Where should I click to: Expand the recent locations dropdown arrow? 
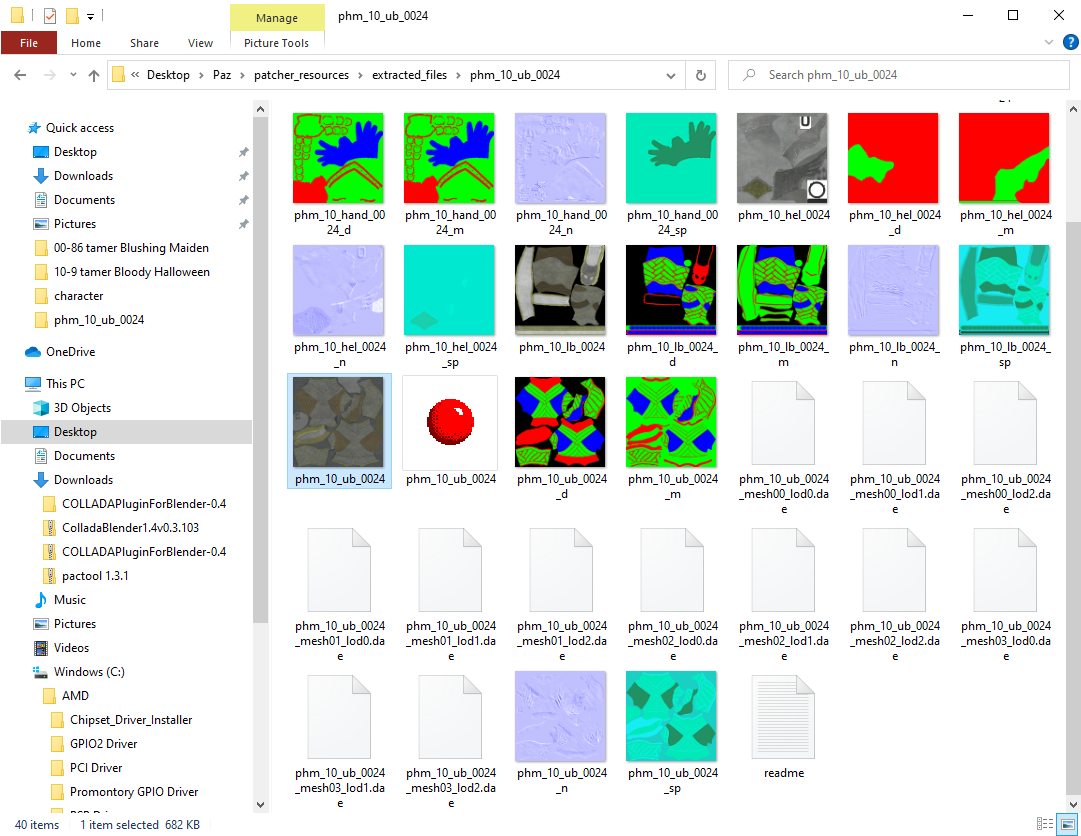[72, 75]
